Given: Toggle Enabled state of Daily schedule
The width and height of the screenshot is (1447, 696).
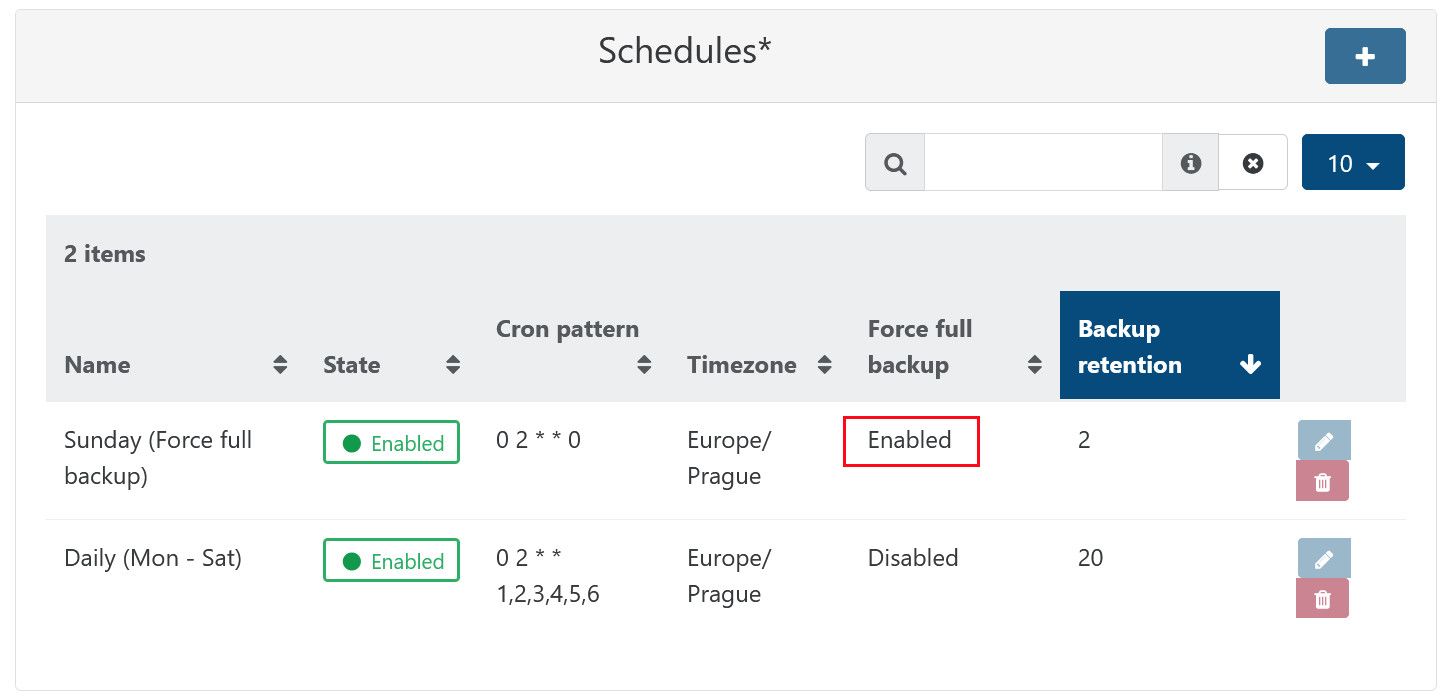Looking at the screenshot, I should point(391,561).
